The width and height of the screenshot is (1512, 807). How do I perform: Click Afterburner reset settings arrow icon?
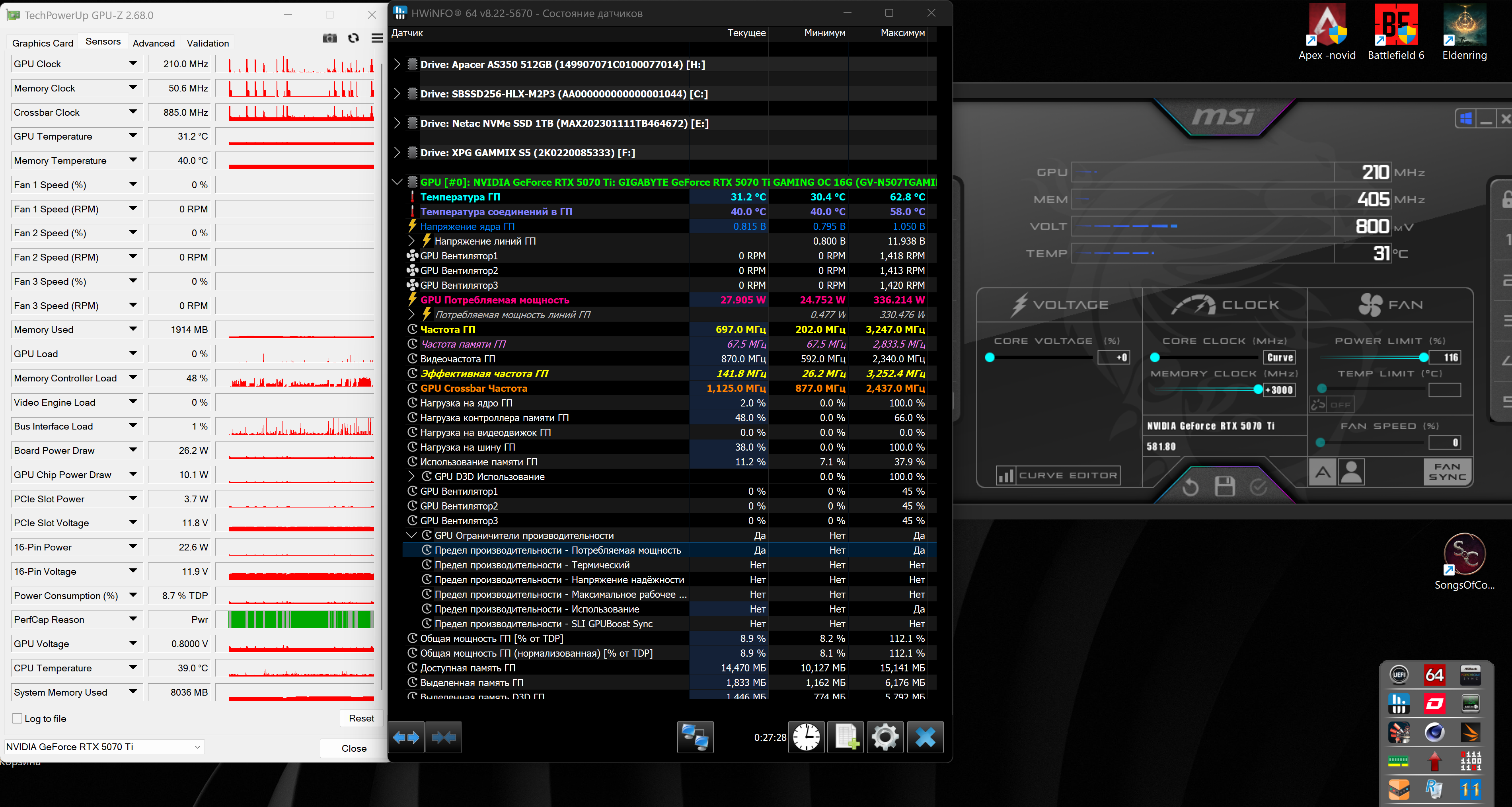coord(1191,486)
